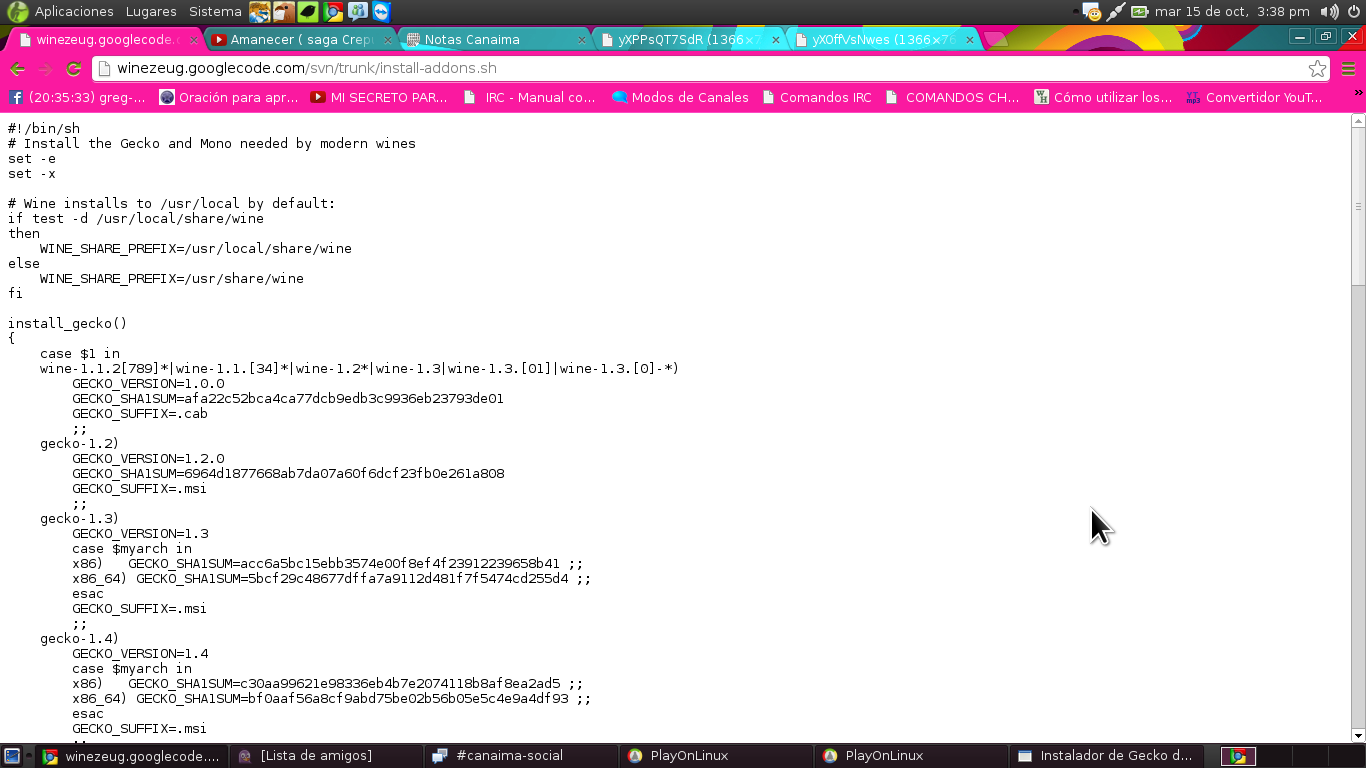Open the Facebook (20:35:33) greg bookmark

point(77,98)
